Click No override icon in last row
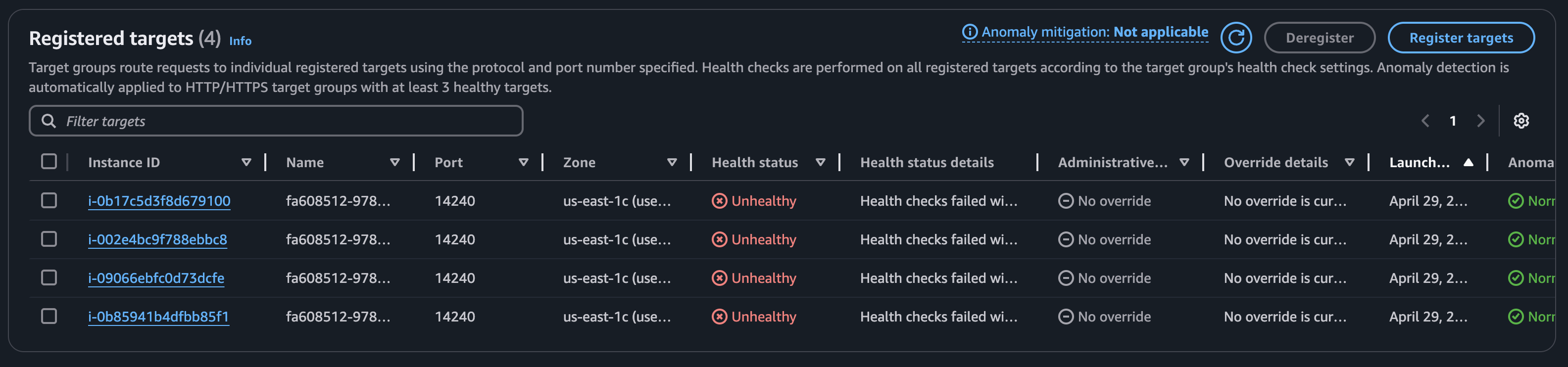This screenshot has width=1568, height=367. [1065, 317]
